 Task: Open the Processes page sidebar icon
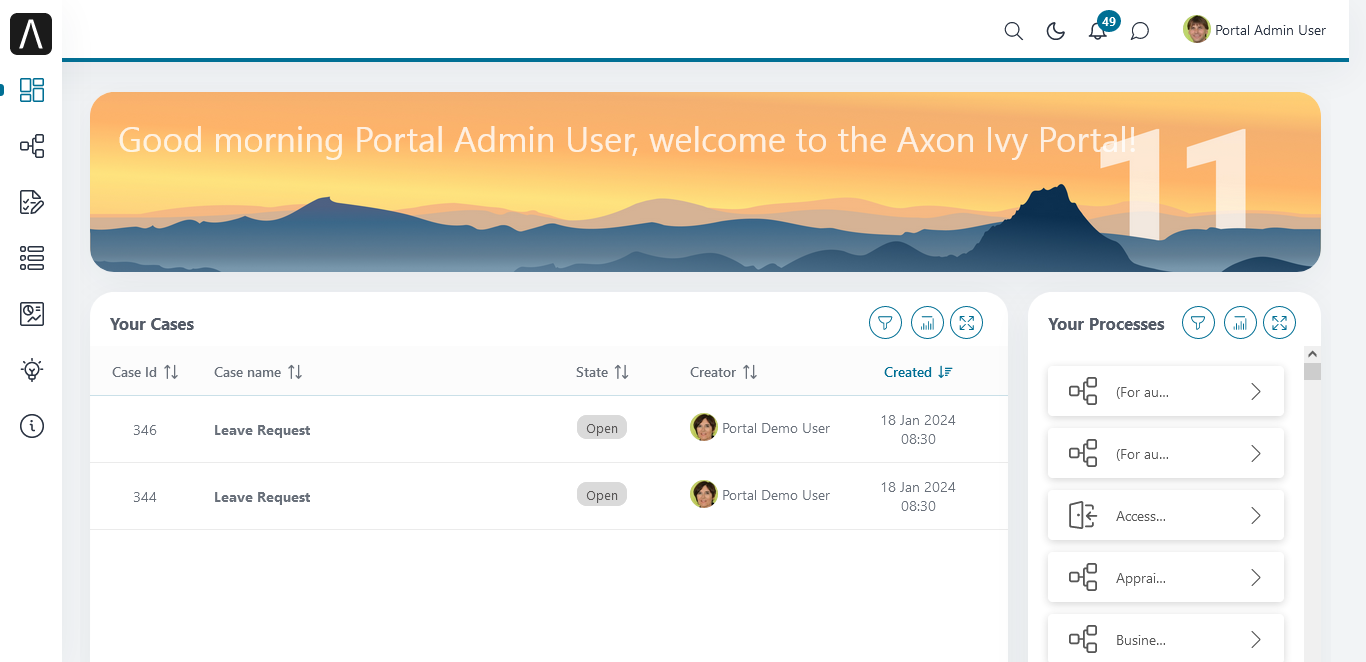click(x=32, y=147)
